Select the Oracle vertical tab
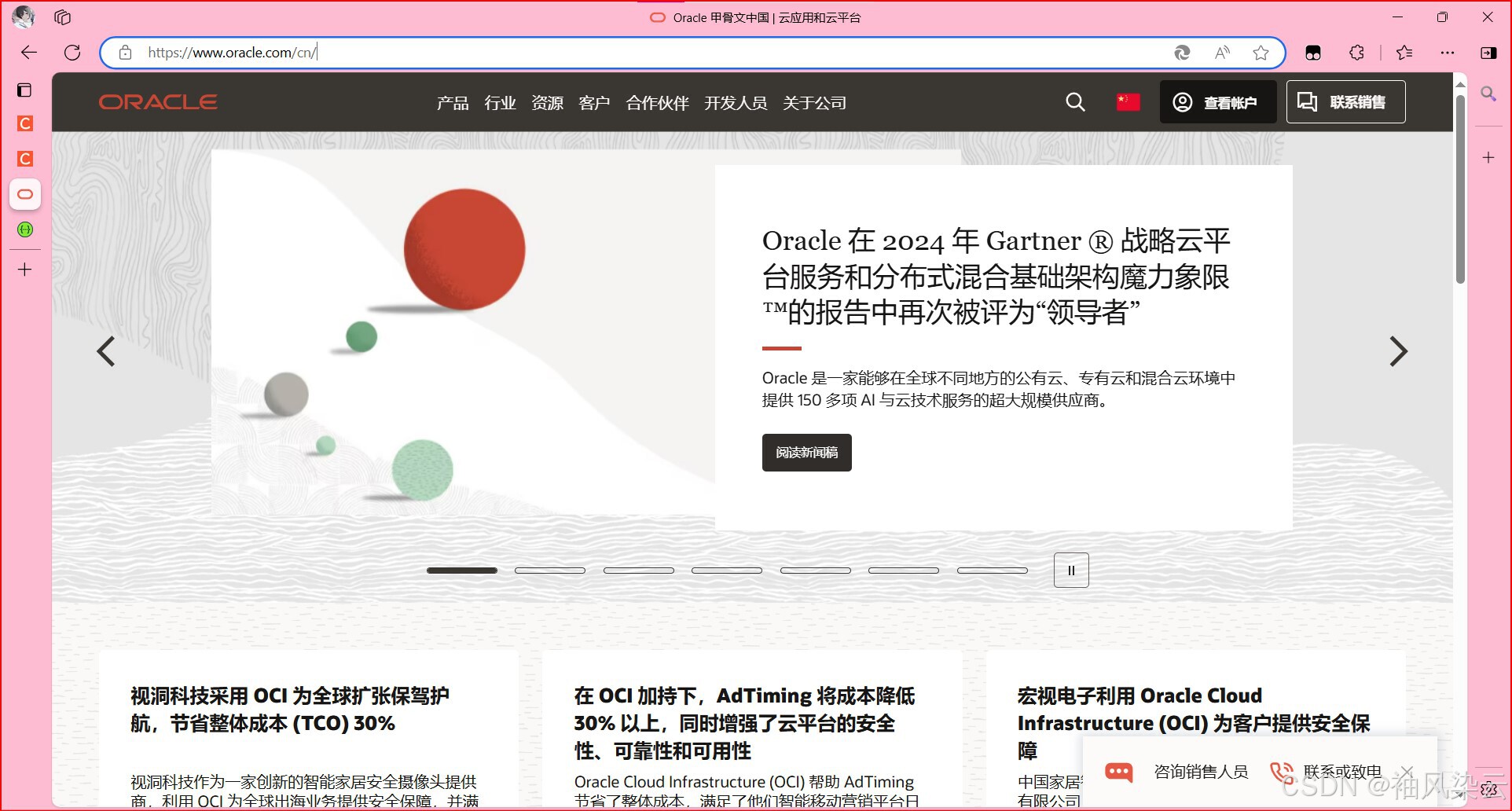Image resolution: width=1512 pixels, height=811 pixels. pyautogui.click(x=25, y=194)
